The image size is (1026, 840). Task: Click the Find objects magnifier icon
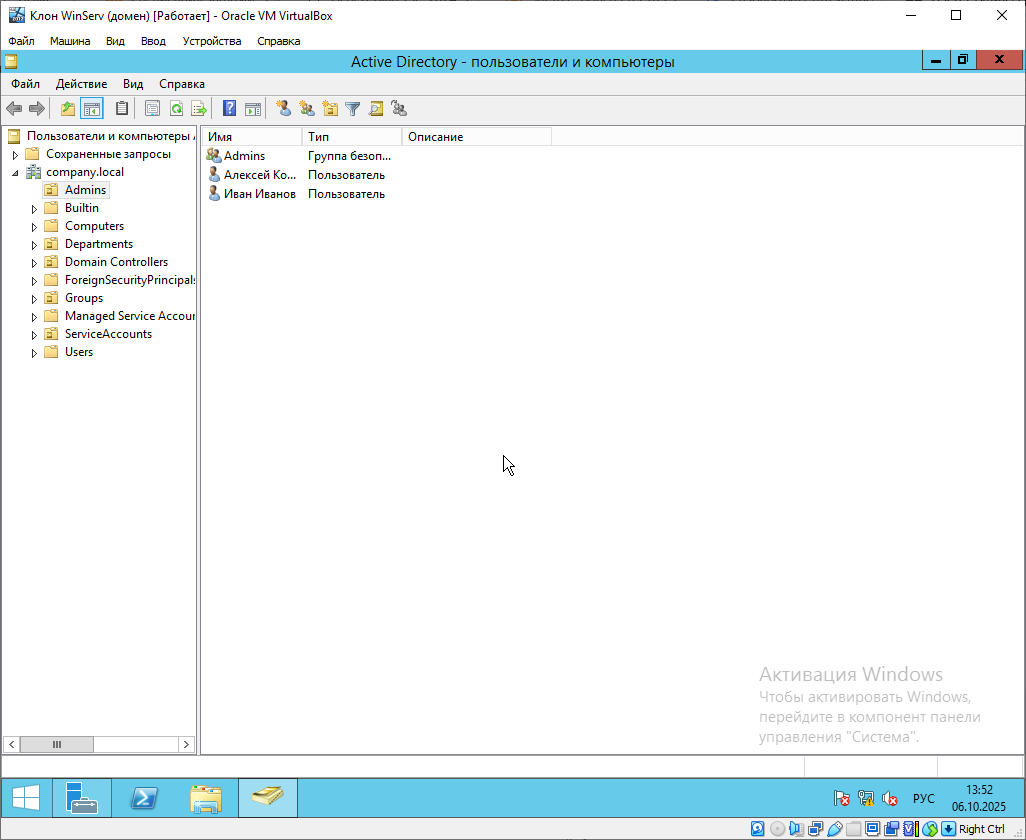pyautogui.click(x=376, y=109)
